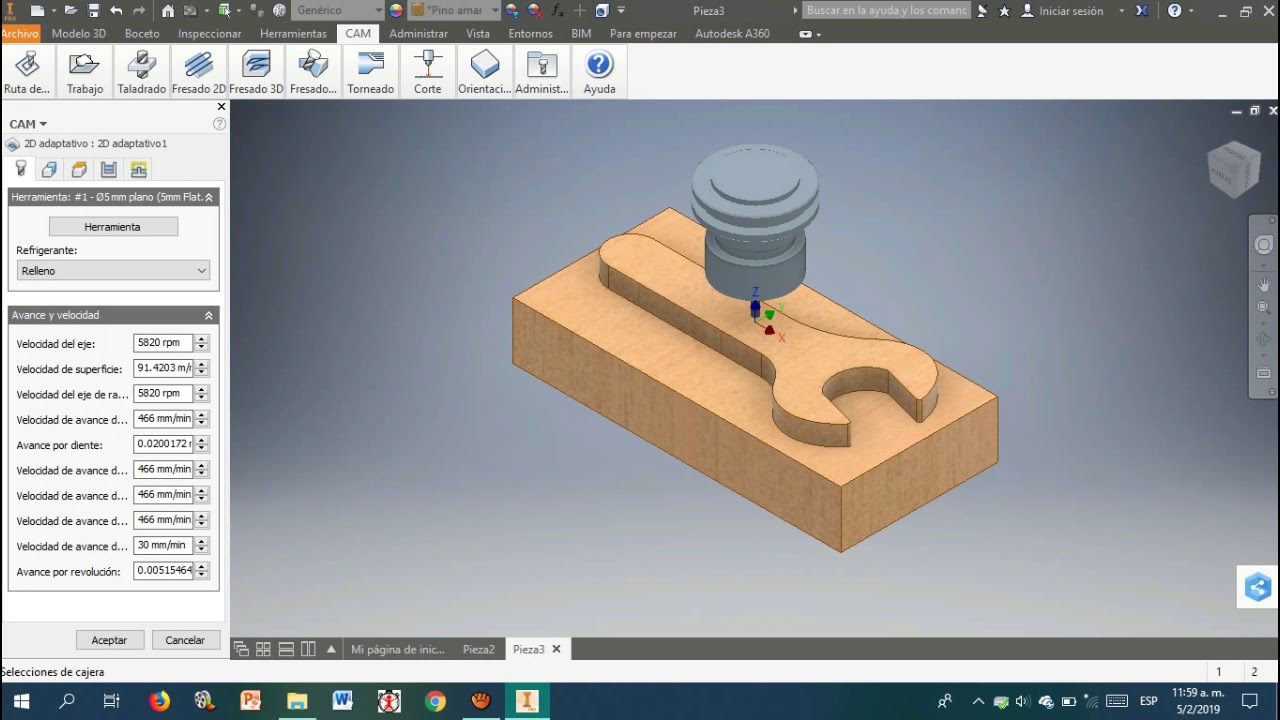Switch to the tool tab in CAM panel

[x=21, y=169]
